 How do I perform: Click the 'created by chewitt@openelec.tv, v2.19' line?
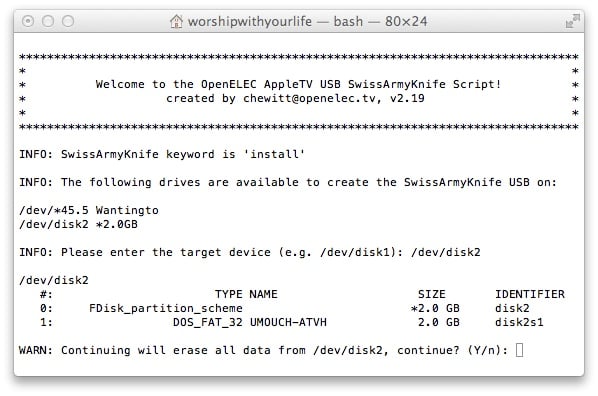295,98
